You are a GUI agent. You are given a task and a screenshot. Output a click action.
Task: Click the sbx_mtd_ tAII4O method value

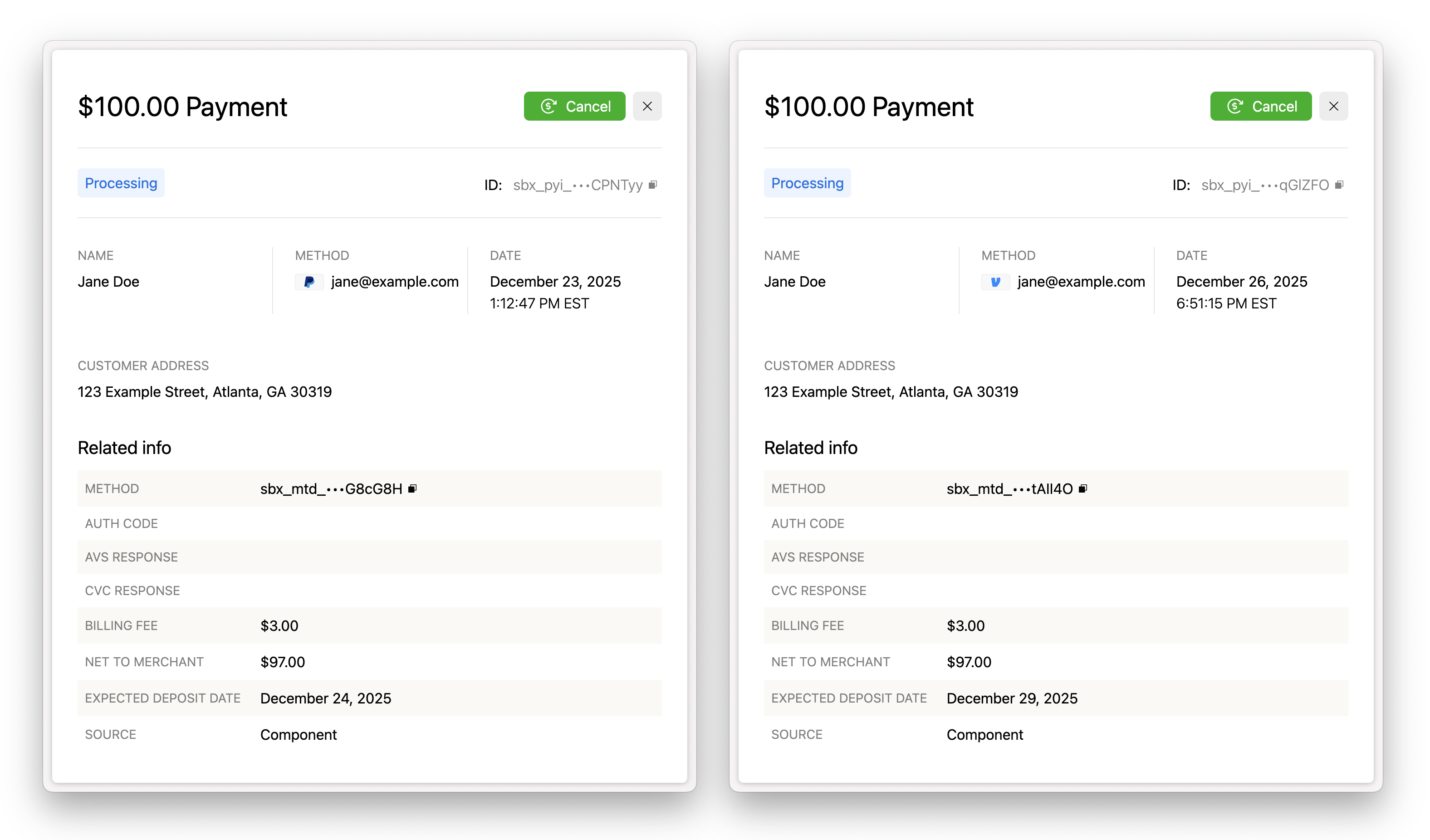[x=1009, y=489]
